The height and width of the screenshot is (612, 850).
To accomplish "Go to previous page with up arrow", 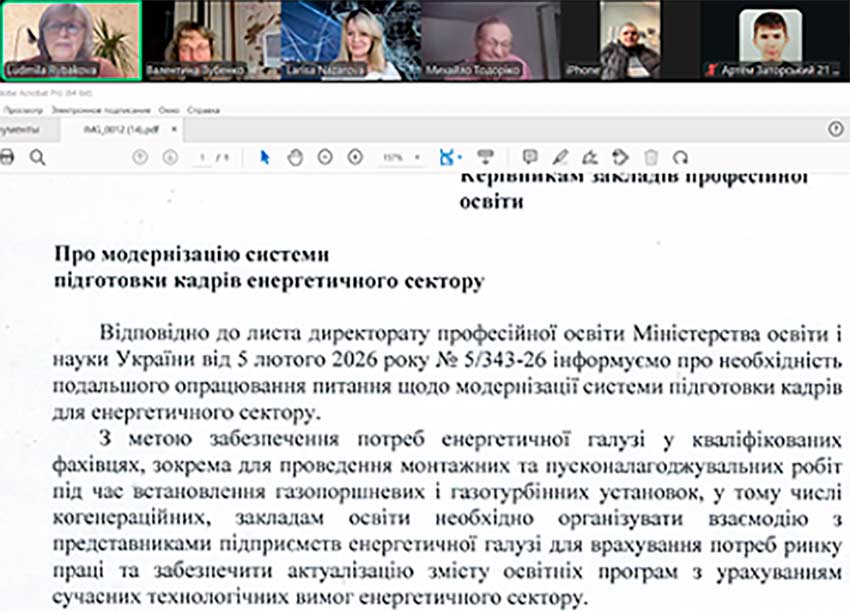I will [x=140, y=157].
